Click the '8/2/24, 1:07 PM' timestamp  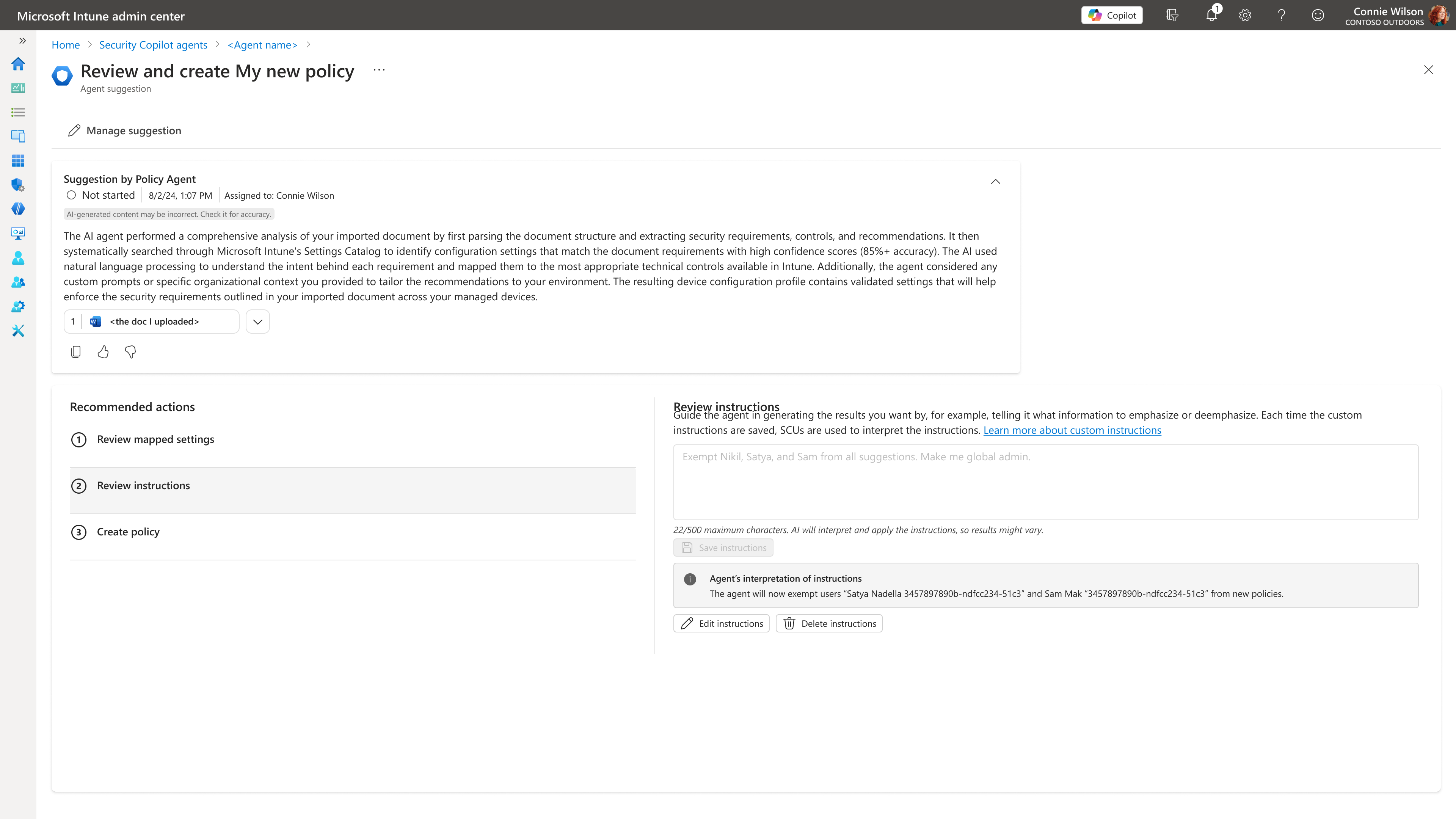(x=180, y=196)
